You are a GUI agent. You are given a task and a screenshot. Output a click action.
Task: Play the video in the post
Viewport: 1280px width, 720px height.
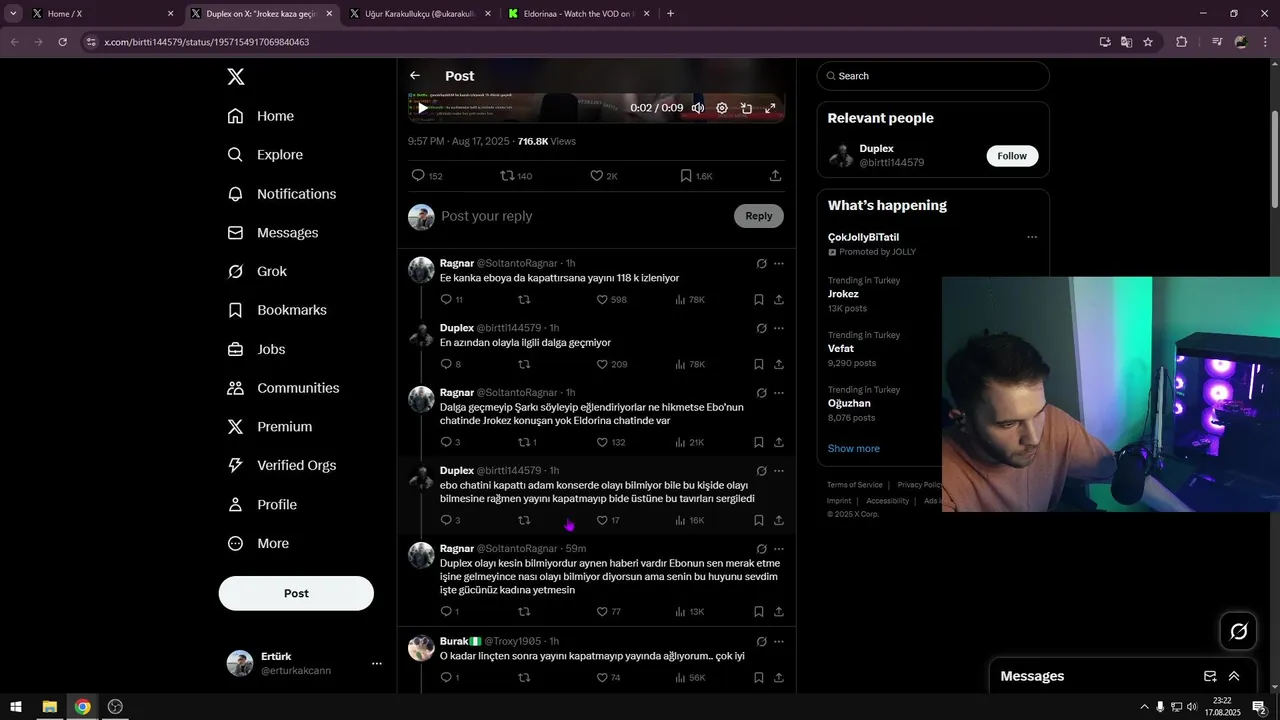tap(423, 108)
